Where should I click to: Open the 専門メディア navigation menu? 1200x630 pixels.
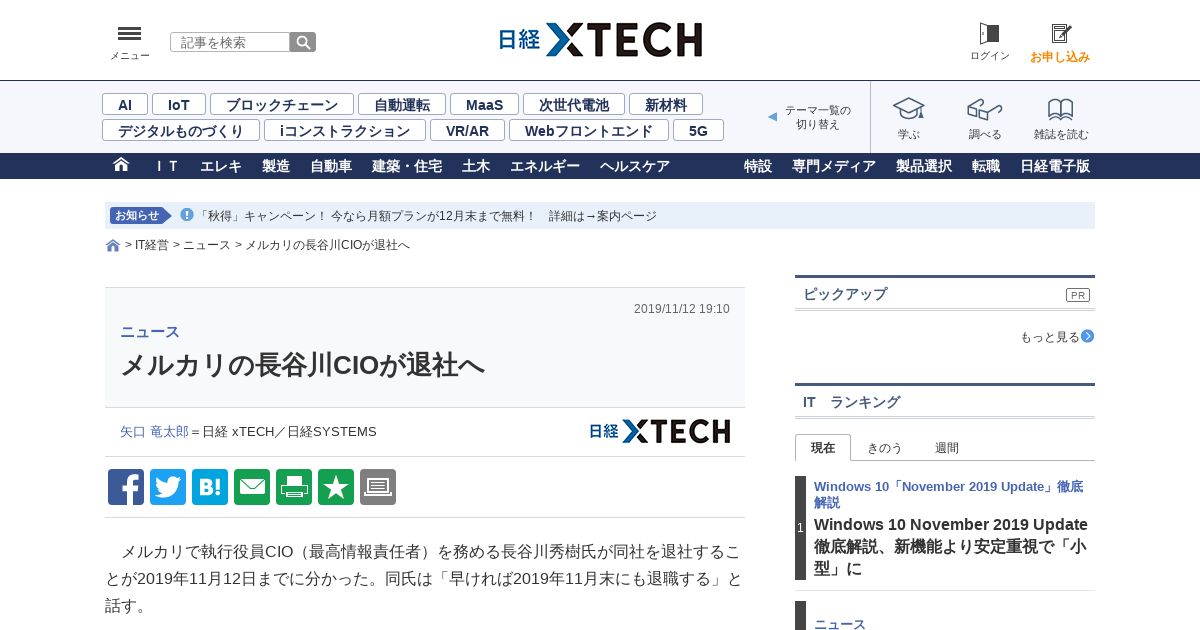point(834,166)
